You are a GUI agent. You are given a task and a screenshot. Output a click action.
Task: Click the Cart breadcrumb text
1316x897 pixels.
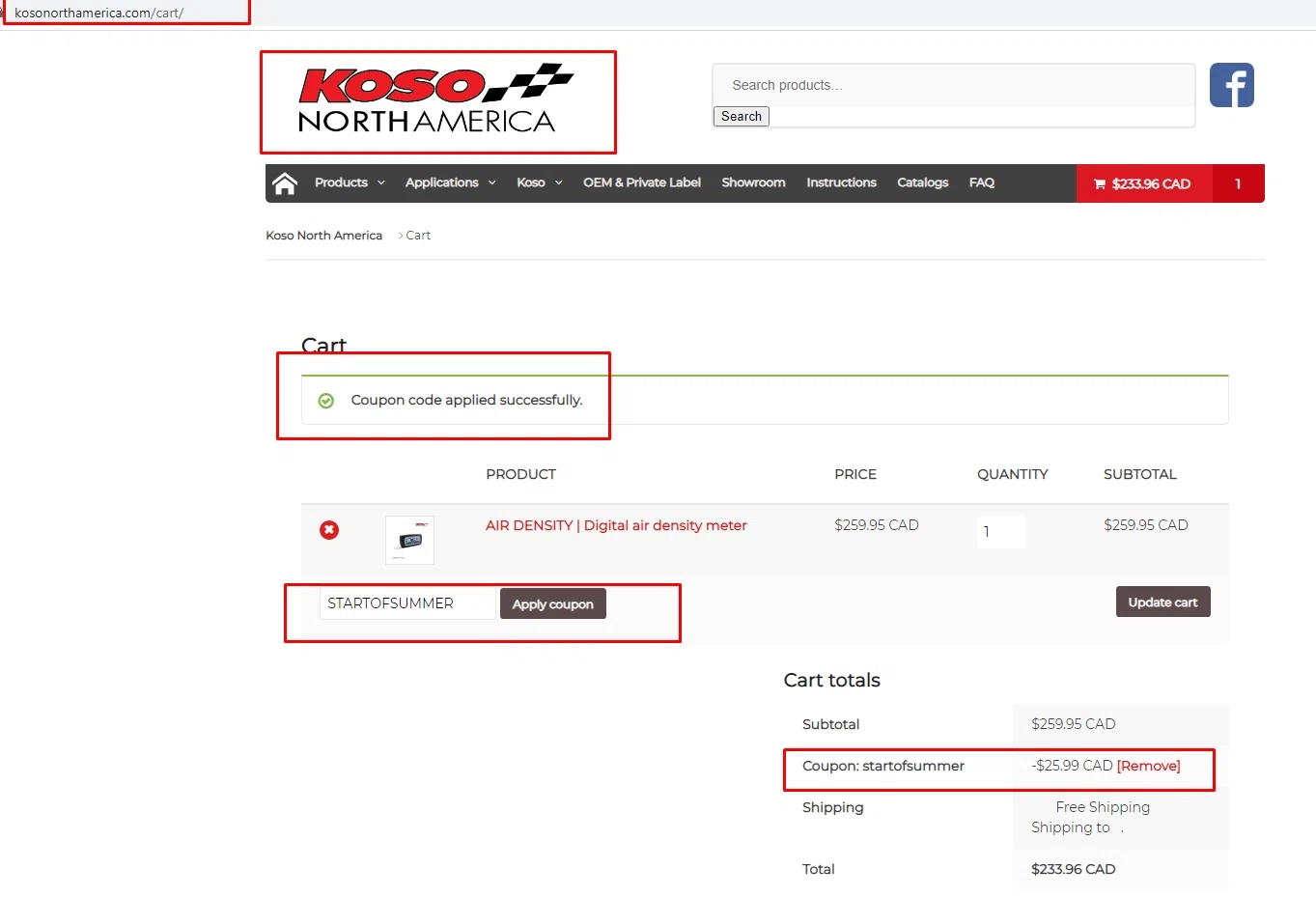pos(418,236)
